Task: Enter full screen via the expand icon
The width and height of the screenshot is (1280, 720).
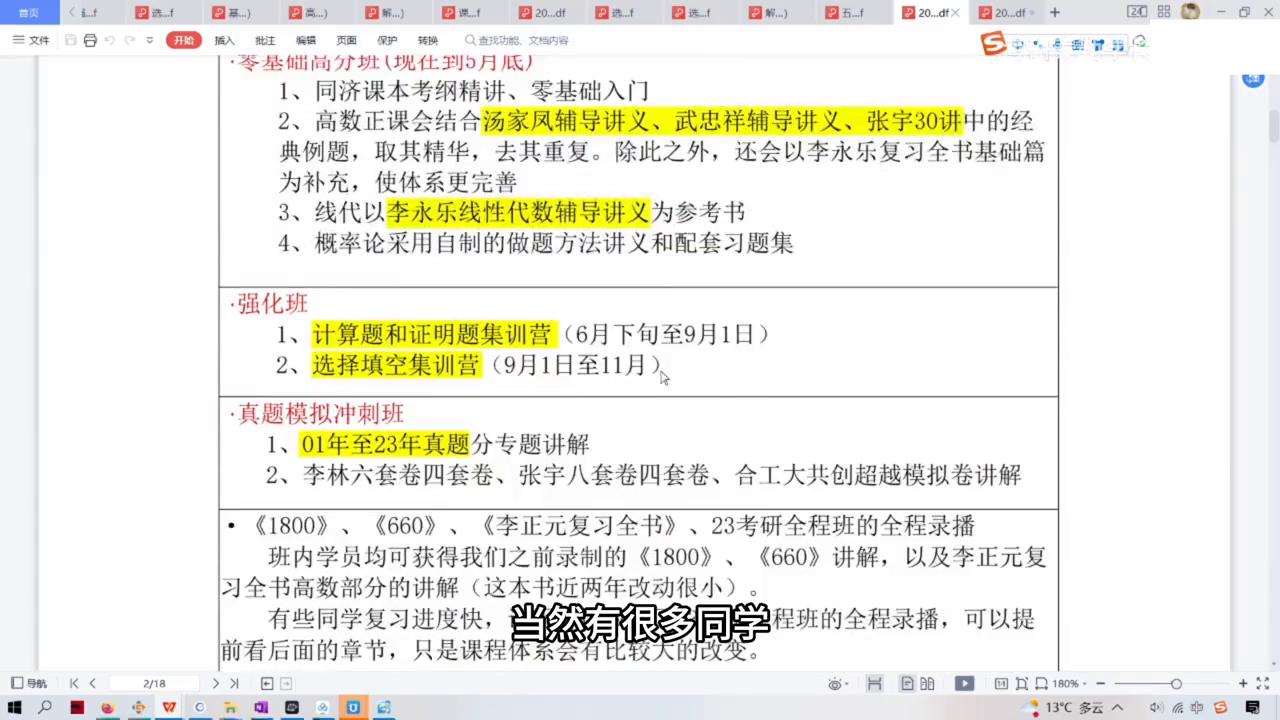Action: [1263, 683]
